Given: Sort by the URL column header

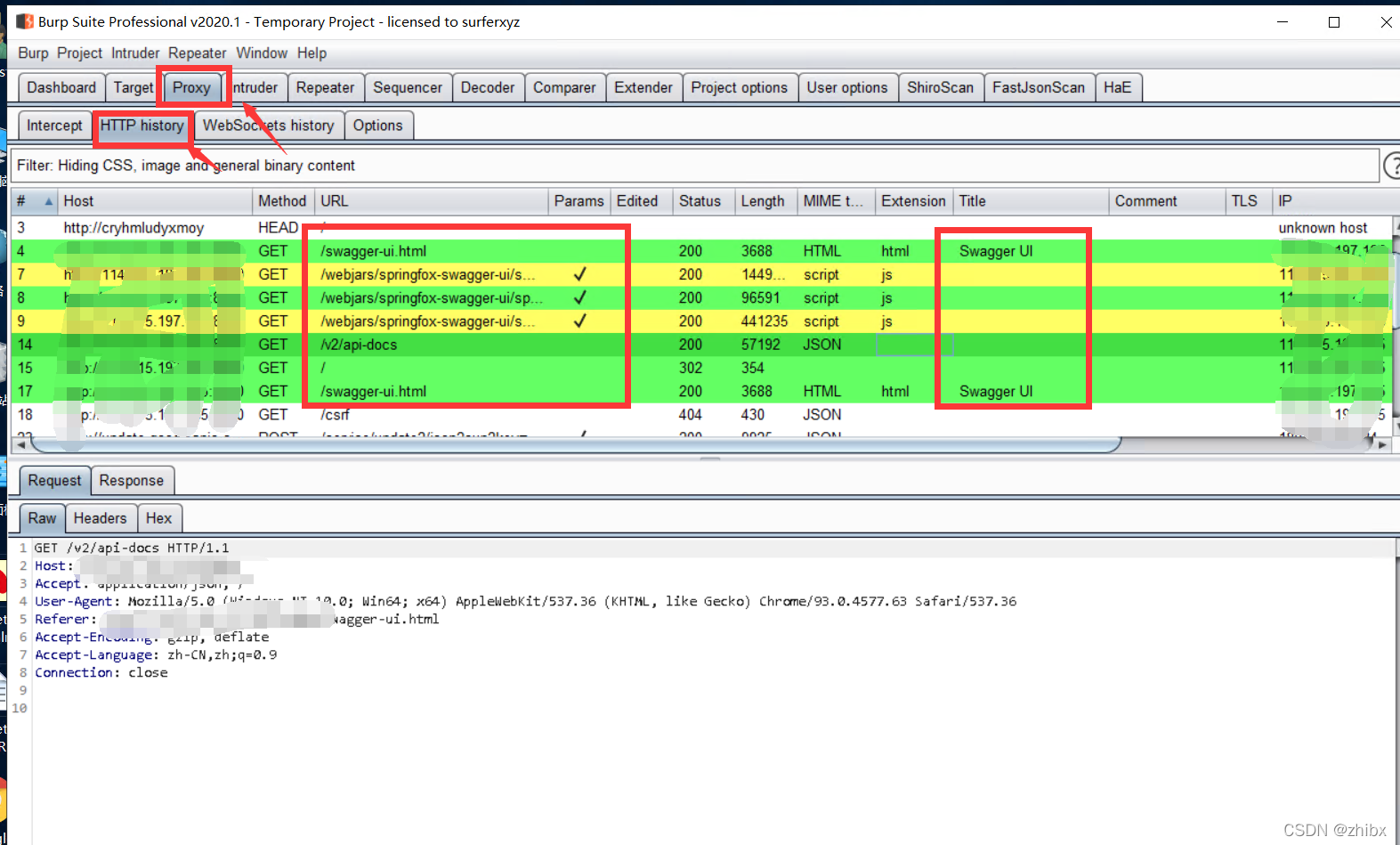Looking at the screenshot, I should pyautogui.click(x=431, y=201).
